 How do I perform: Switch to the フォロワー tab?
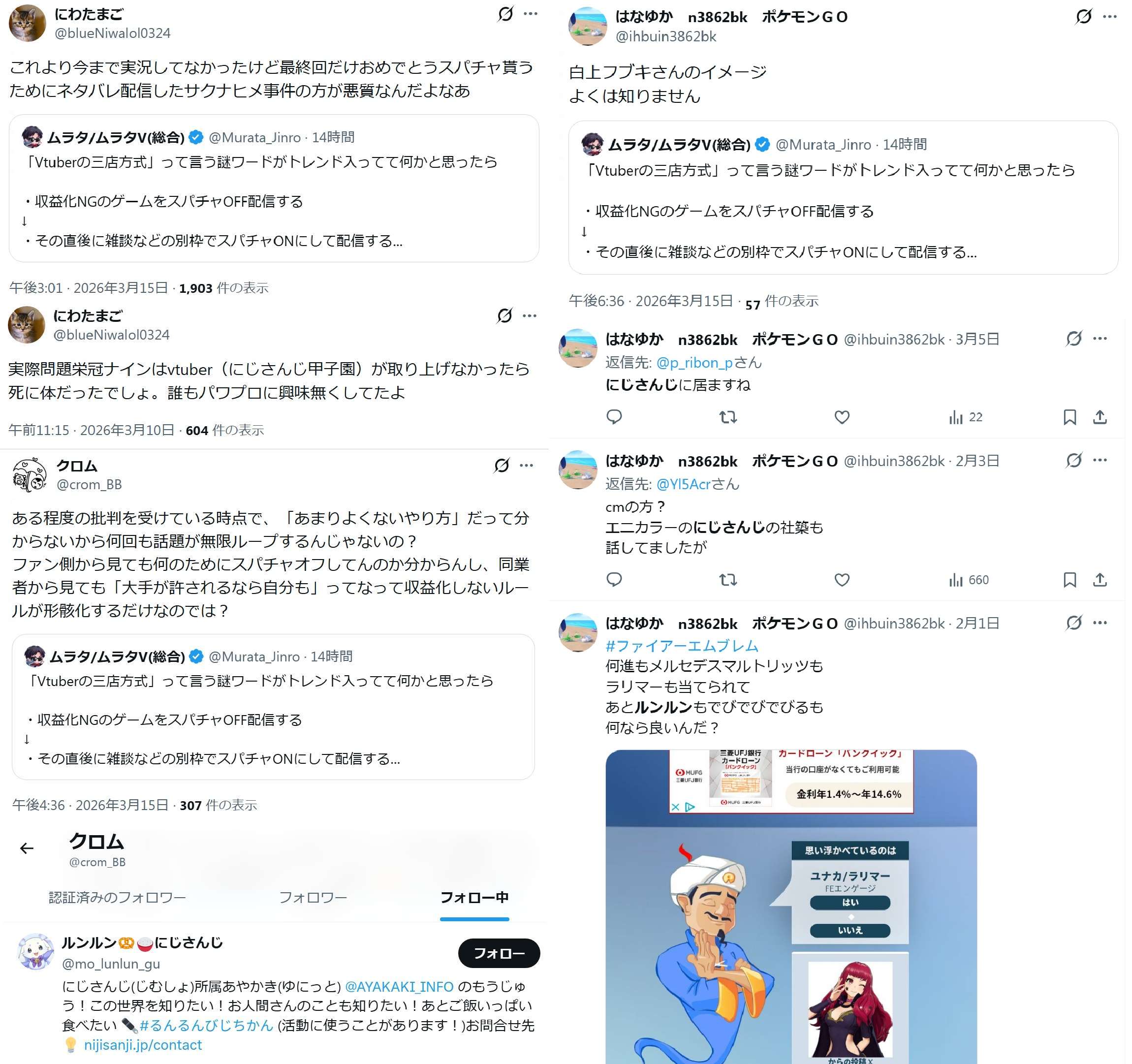click(313, 898)
